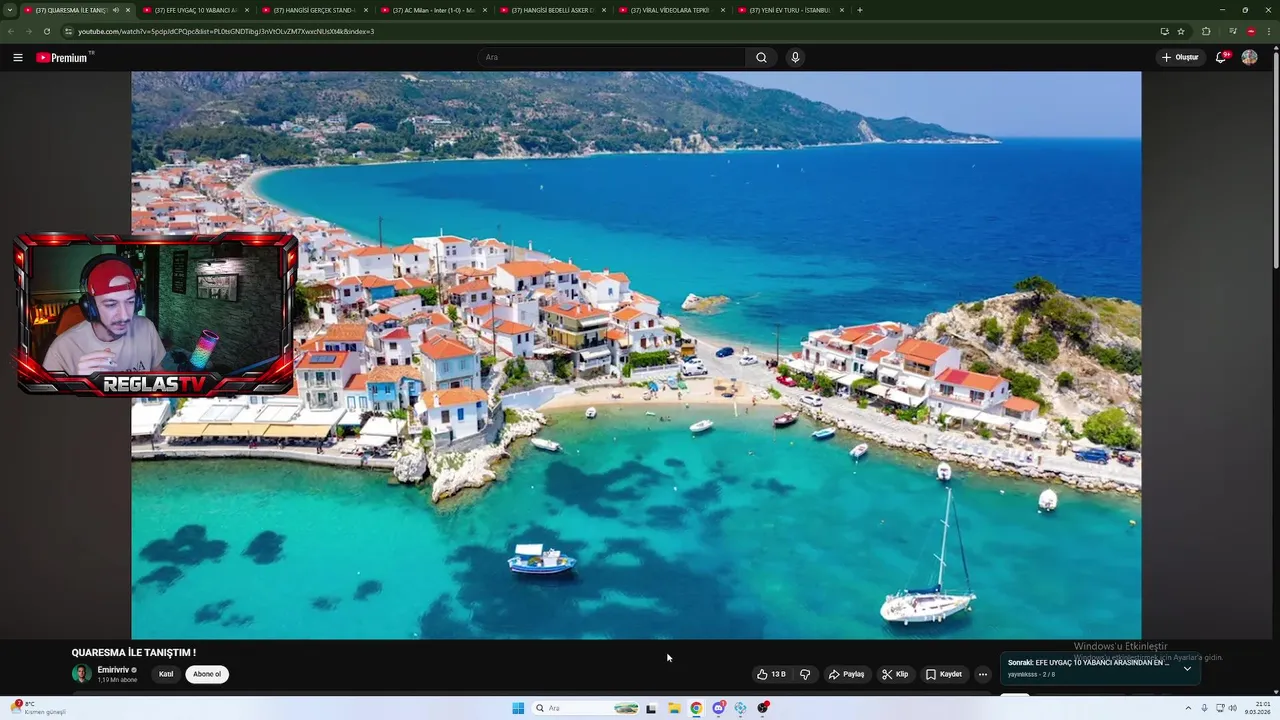The image size is (1280, 720).
Task: Click the browser address bar URL
Action: (x=226, y=31)
